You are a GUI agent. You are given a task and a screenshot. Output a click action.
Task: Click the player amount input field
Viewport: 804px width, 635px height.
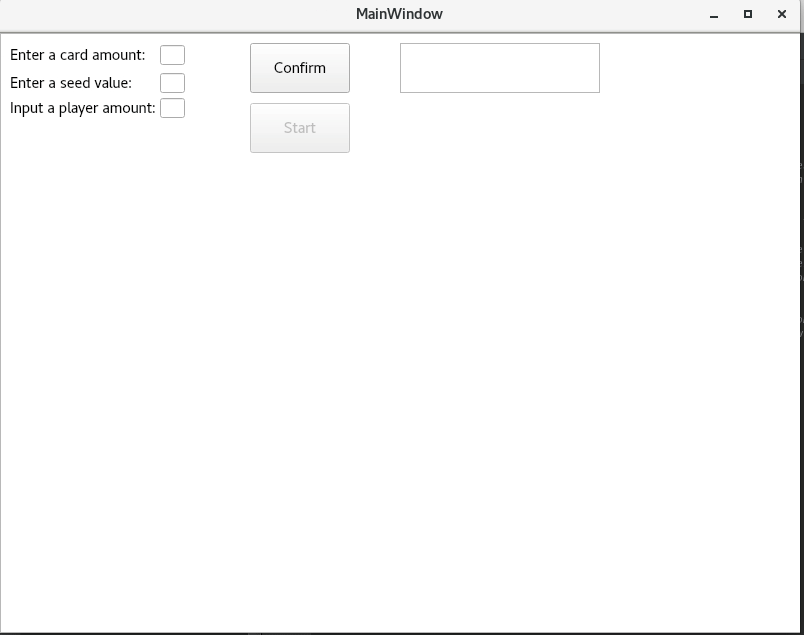click(172, 107)
